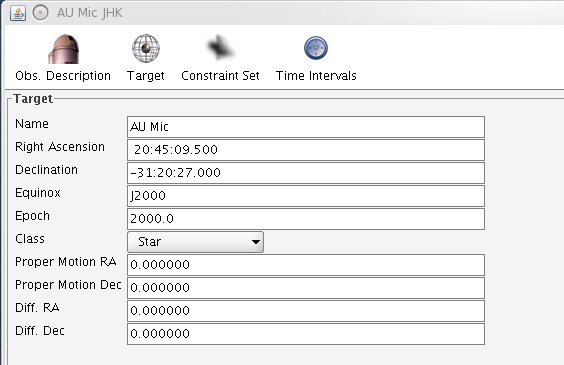This screenshot has width=564, height=365.
Task: Click the Name label
Action: pyautogui.click(x=32, y=124)
